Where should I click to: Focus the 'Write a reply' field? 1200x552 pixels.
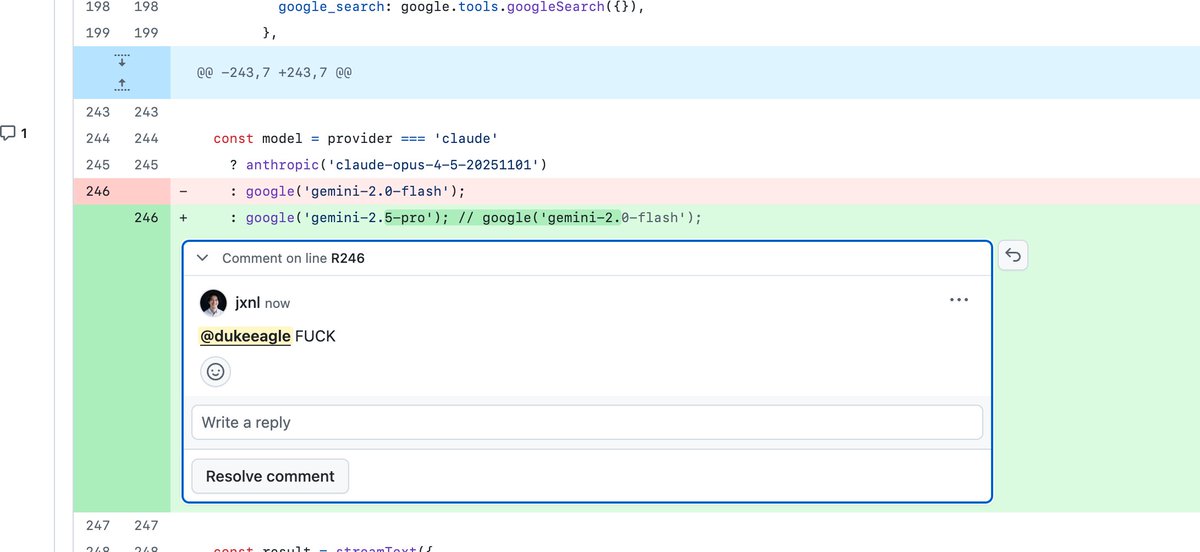pyautogui.click(x=587, y=422)
